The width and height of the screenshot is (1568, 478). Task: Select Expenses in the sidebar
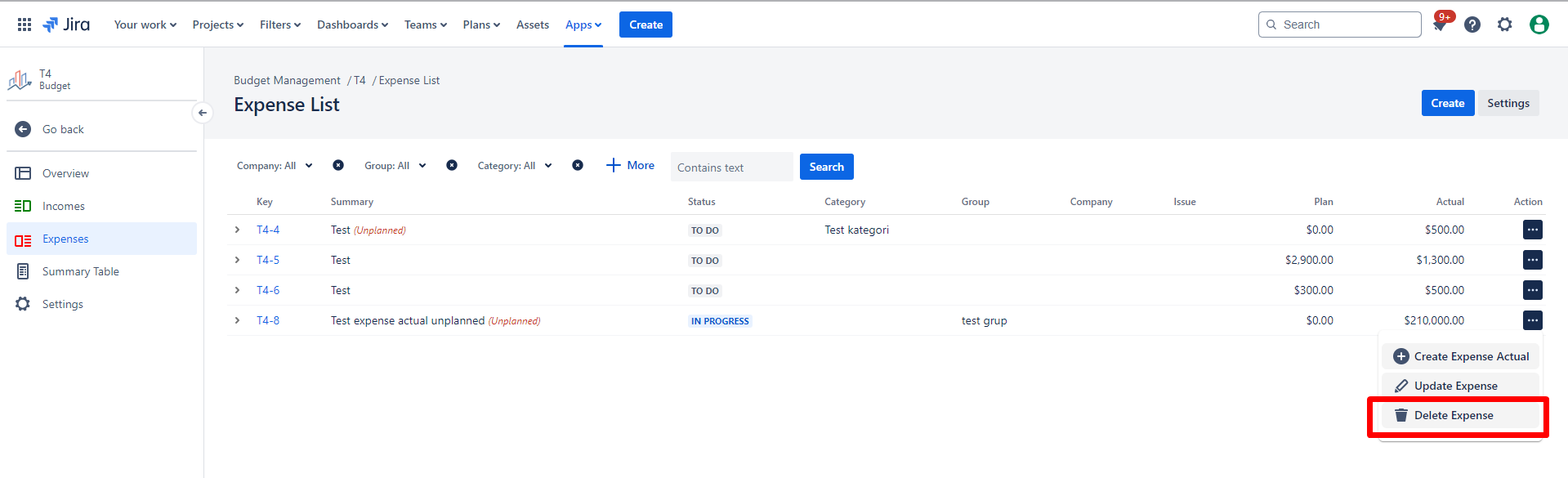point(101,239)
